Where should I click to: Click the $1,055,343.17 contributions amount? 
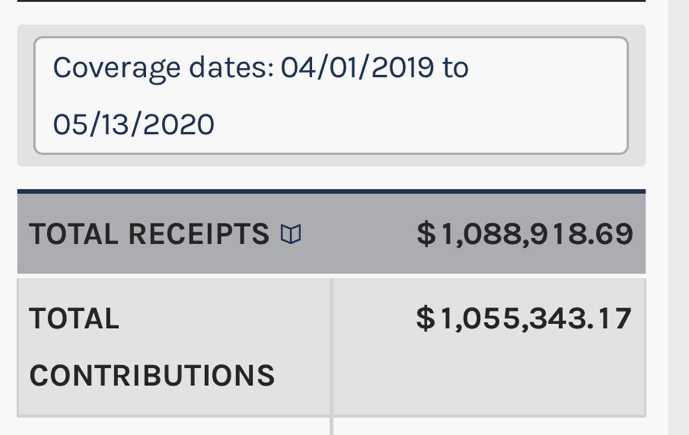point(524,319)
